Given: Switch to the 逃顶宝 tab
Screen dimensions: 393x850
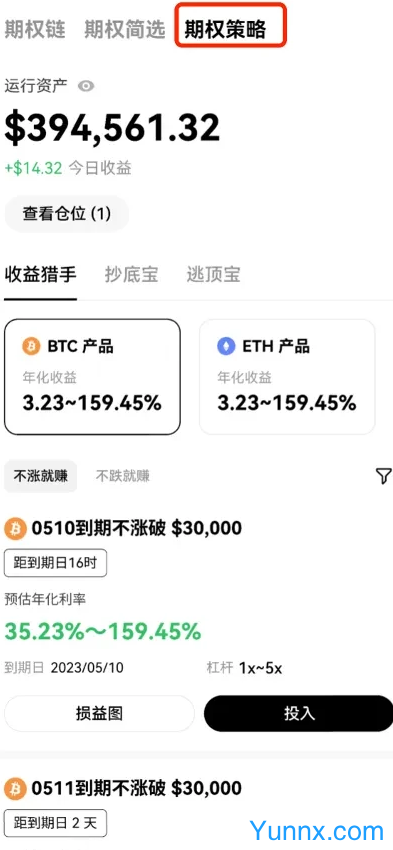Looking at the screenshot, I should (214, 275).
